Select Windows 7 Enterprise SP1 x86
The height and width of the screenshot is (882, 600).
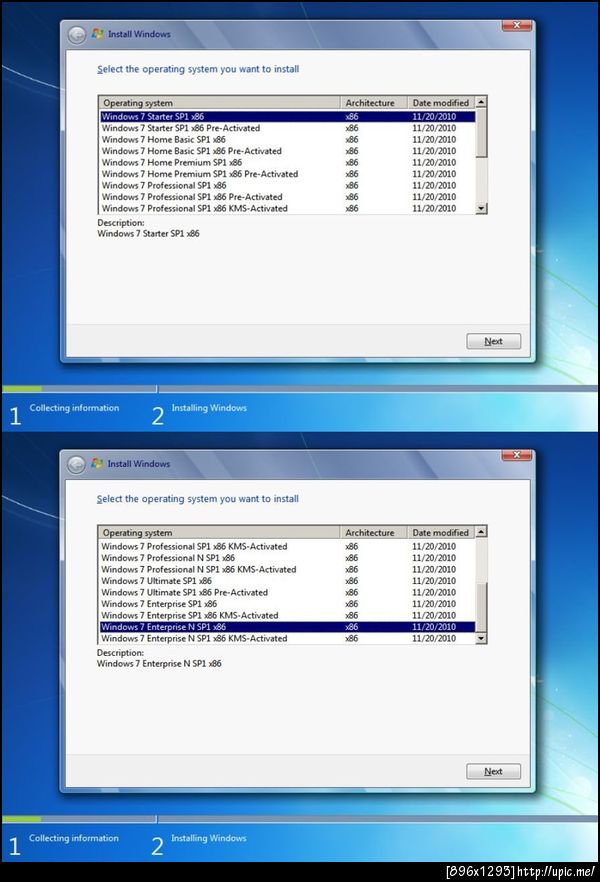pos(287,604)
